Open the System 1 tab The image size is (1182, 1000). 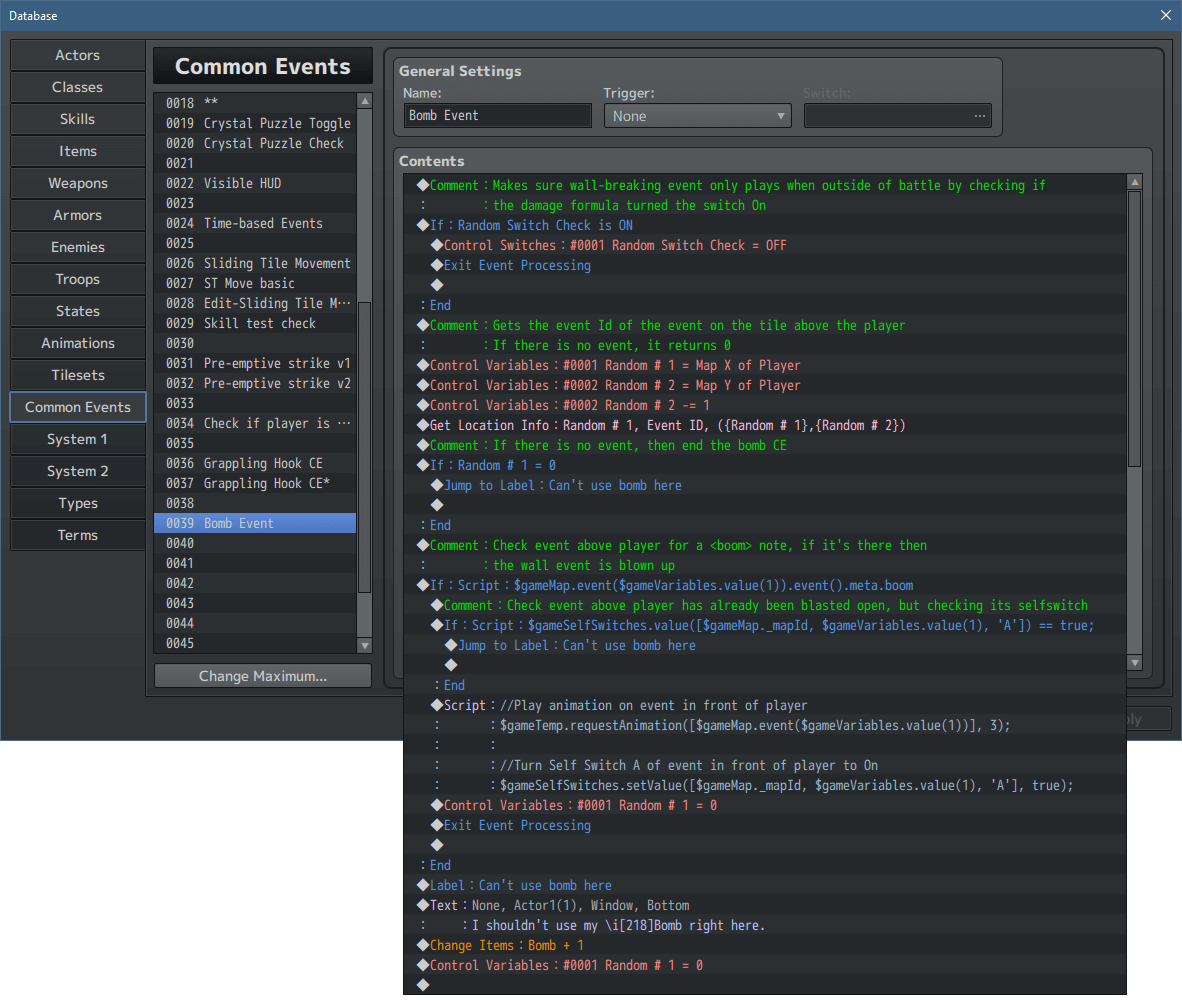click(78, 439)
